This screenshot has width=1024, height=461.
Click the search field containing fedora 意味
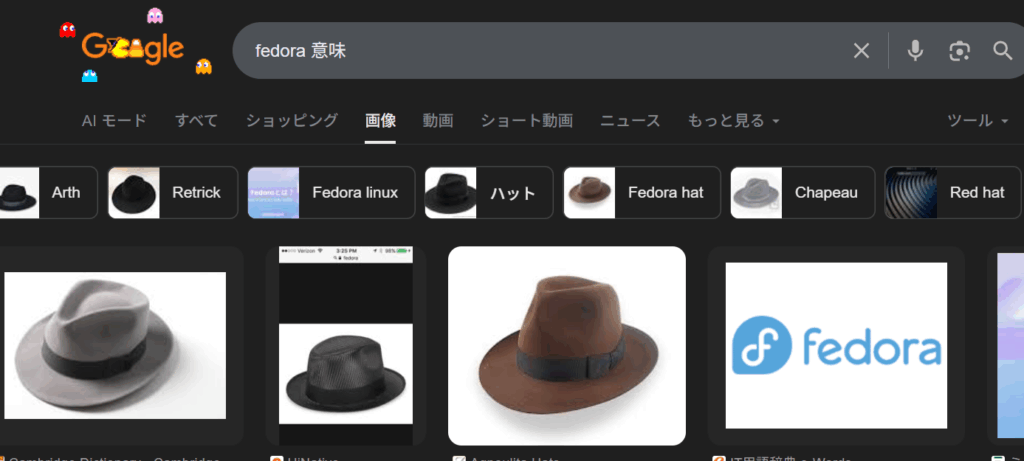pos(540,51)
